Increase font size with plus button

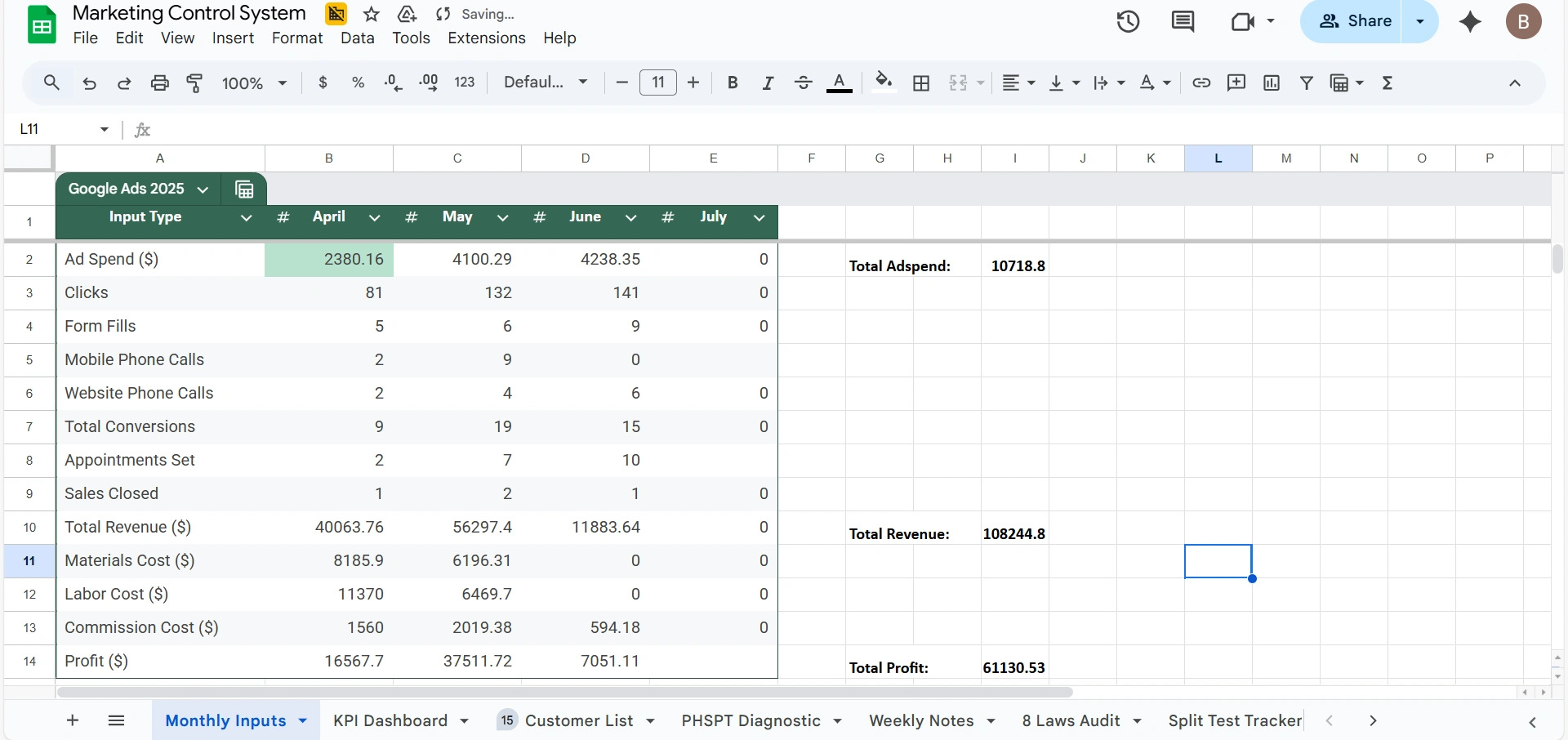pos(693,82)
